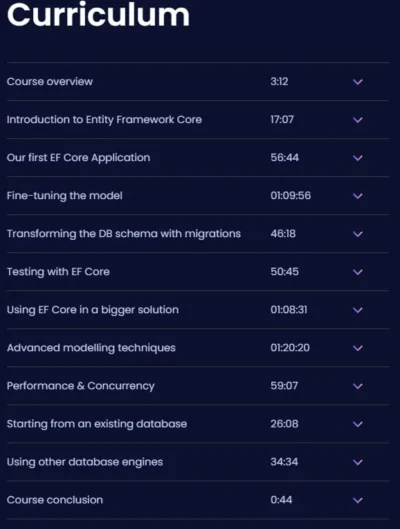Viewport: 400px width, 529px height.
Task: Expand Fine-tuning the model chevron
Action: click(358, 196)
